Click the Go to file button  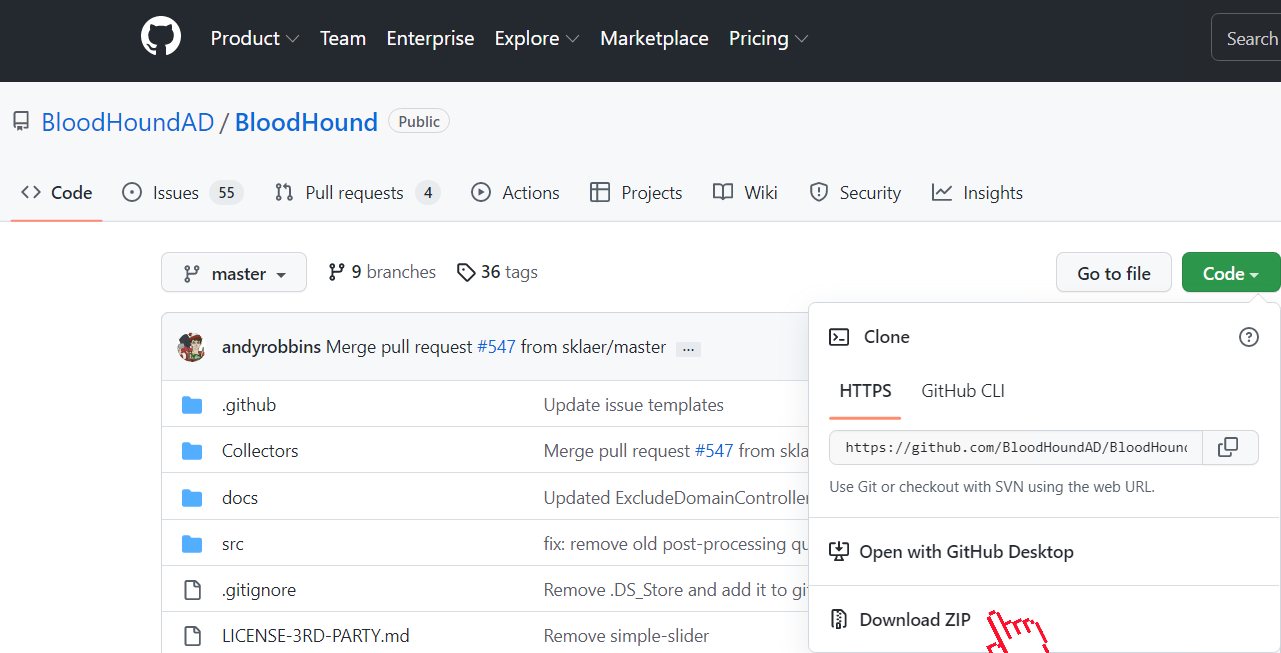(1114, 273)
